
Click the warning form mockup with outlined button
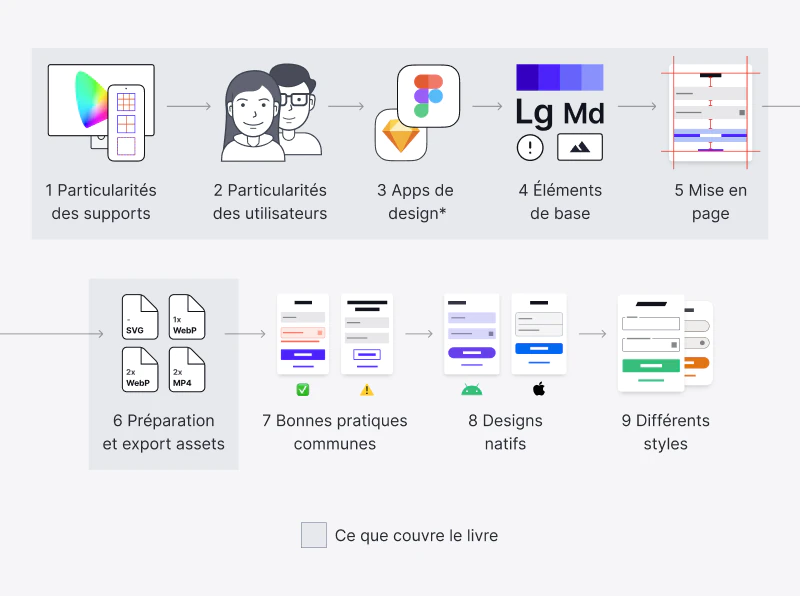(x=367, y=334)
